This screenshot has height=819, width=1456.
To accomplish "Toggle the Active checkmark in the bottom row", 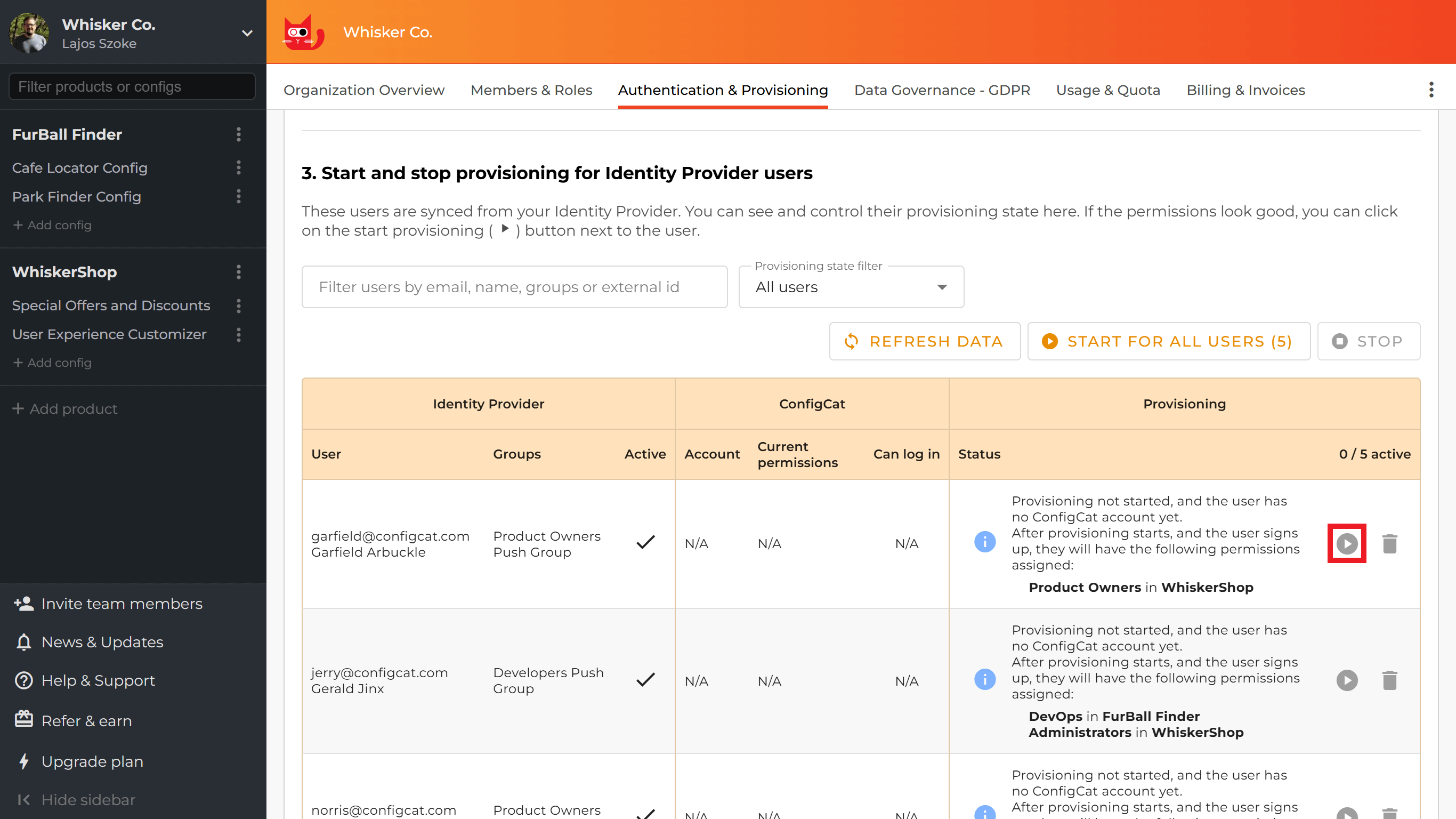I will click(645, 815).
